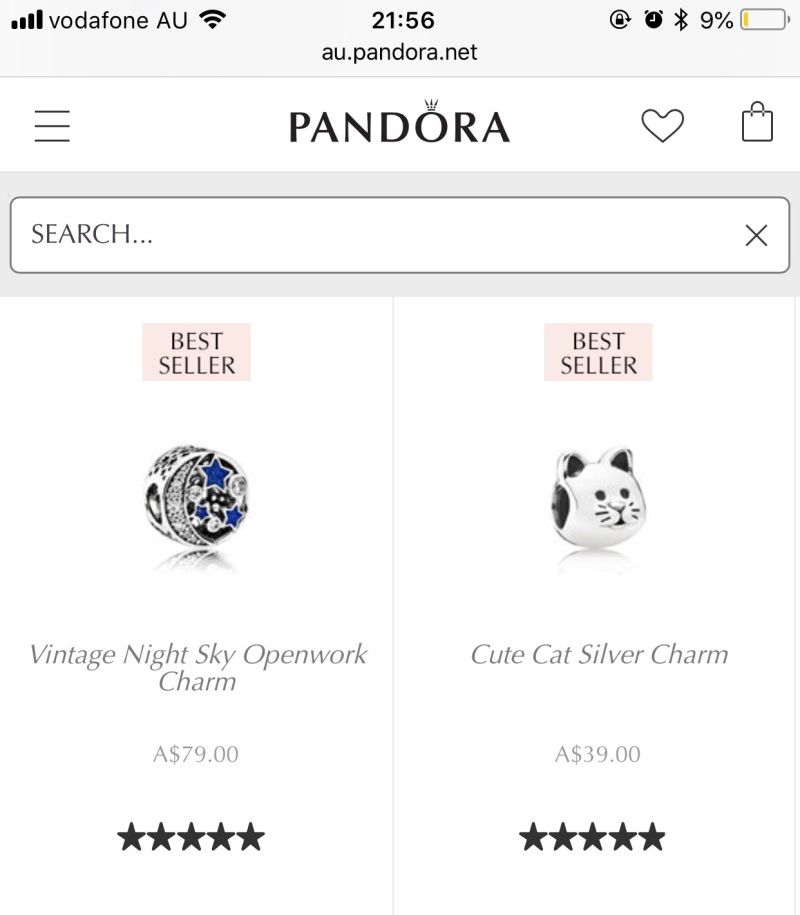Tap the Pandora logo
Viewport: 800px width, 915px height.
[x=399, y=125]
